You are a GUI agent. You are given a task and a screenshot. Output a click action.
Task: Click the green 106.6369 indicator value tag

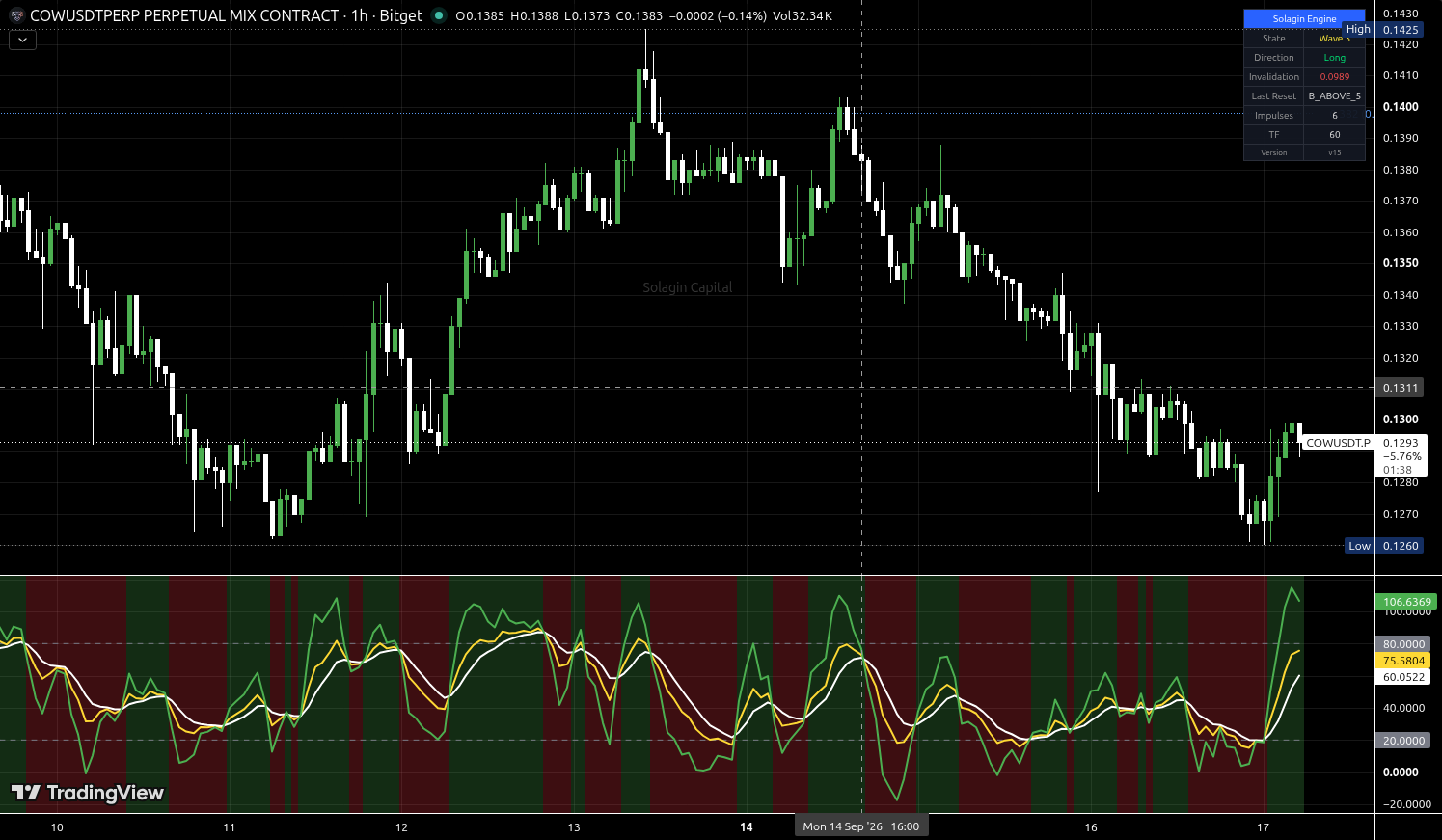(x=1406, y=602)
